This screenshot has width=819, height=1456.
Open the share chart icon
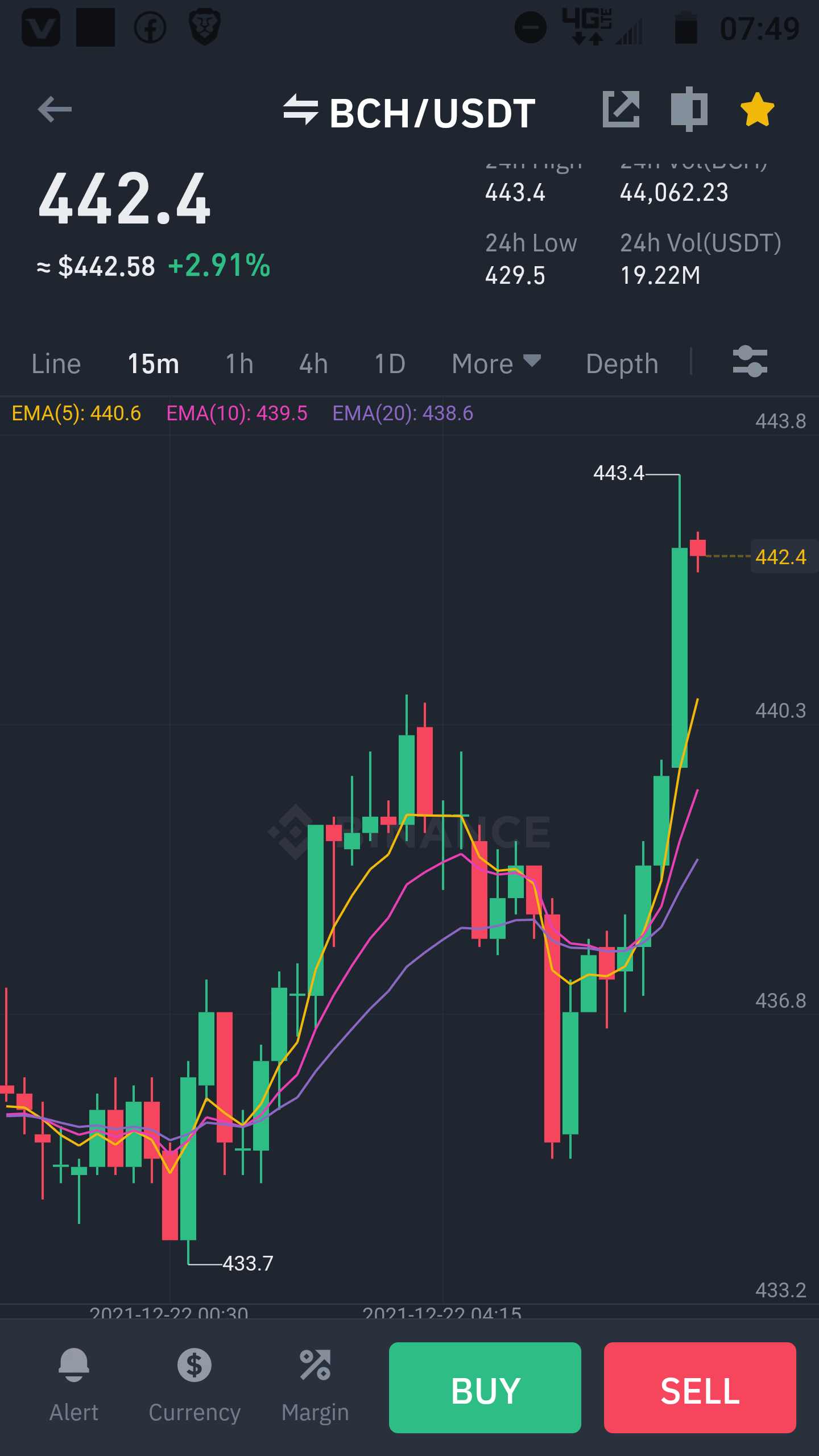click(x=621, y=109)
